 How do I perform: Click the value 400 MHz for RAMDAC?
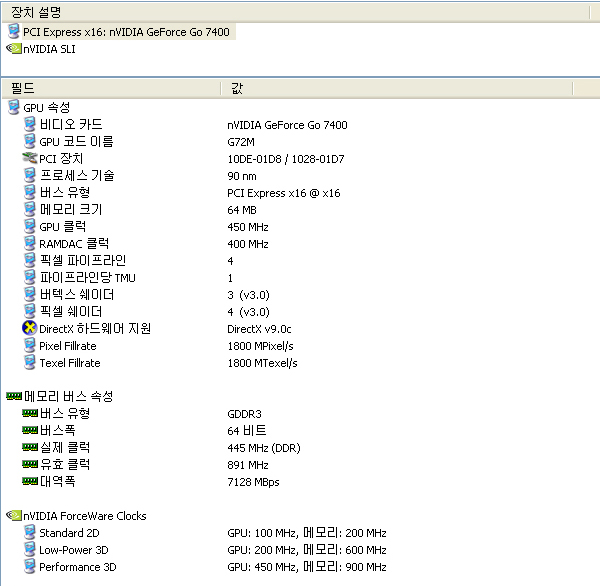[248, 244]
